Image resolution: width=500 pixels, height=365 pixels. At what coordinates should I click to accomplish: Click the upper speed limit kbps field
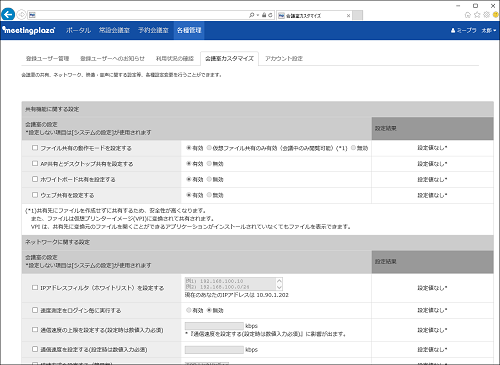tap(214, 326)
